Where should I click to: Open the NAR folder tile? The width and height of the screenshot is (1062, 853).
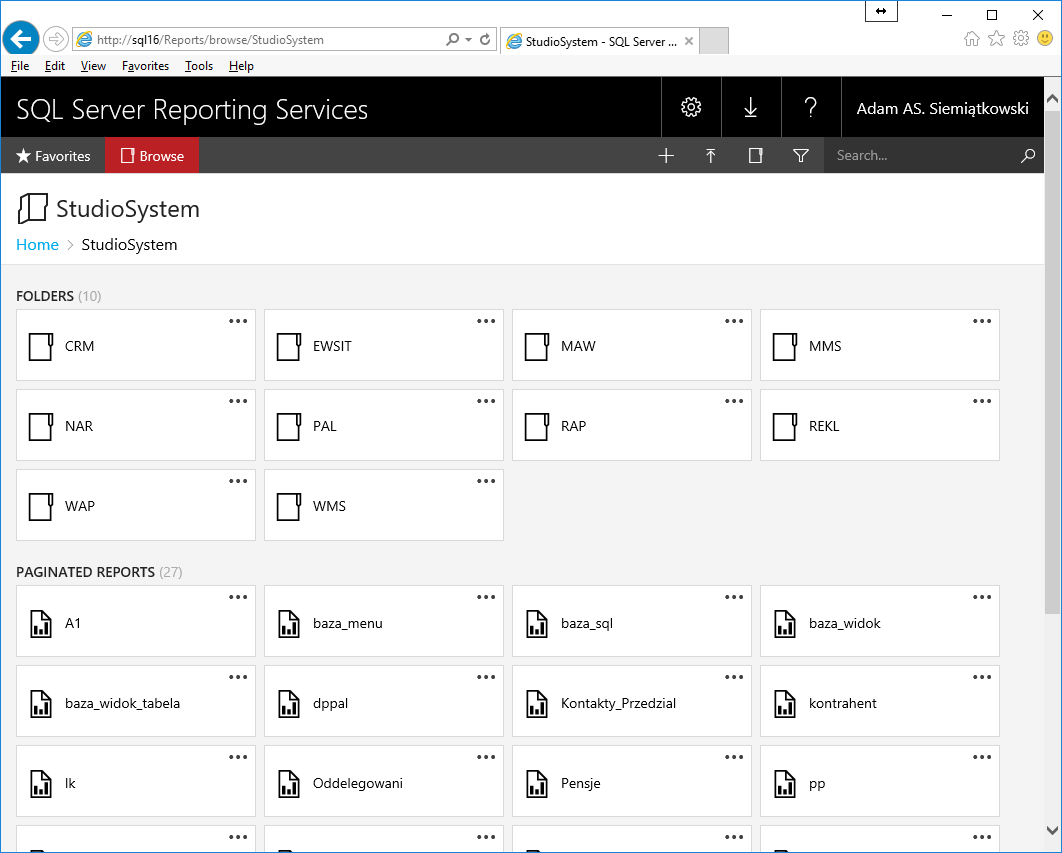pos(135,425)
